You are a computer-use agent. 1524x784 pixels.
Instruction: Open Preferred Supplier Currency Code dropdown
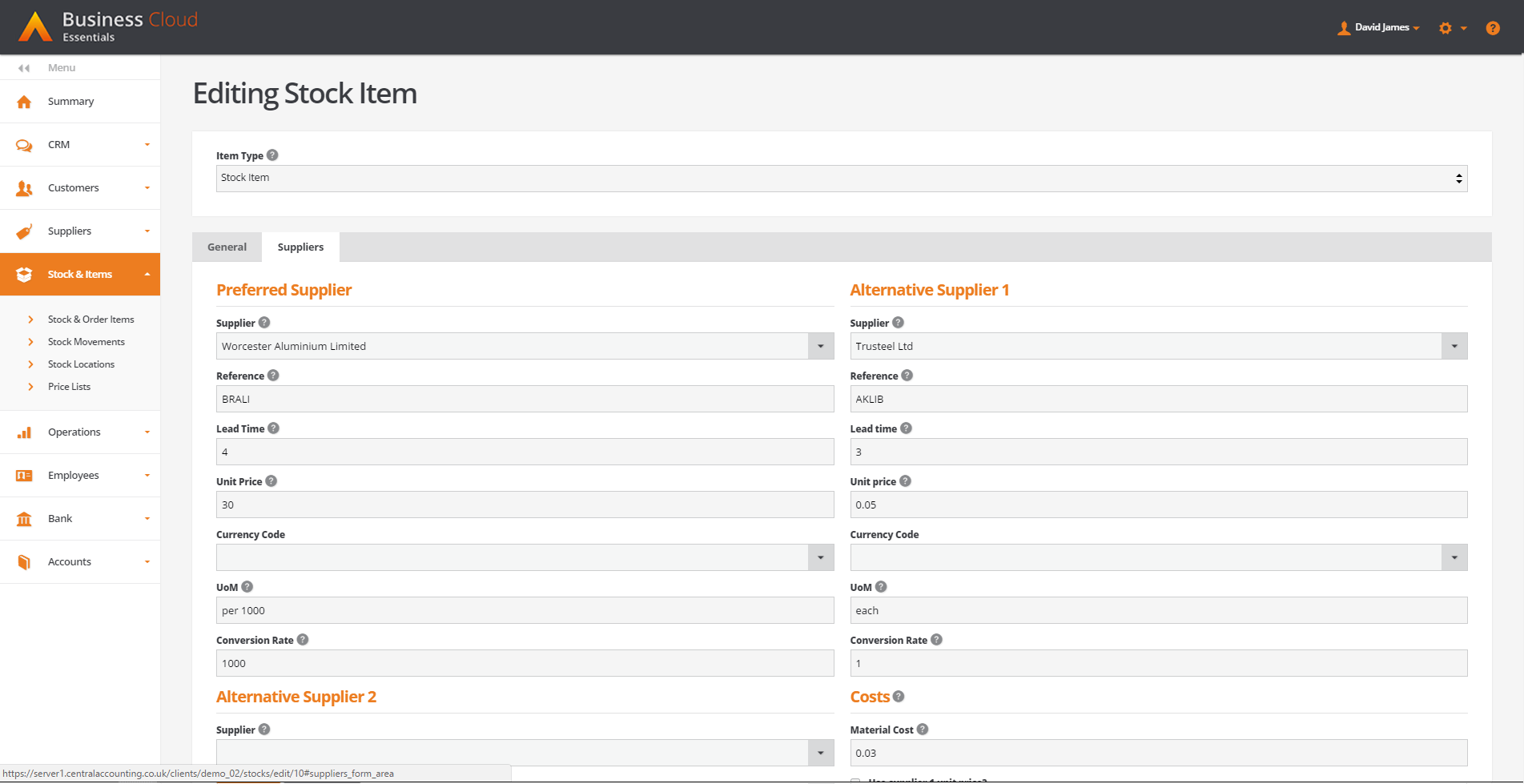pyautogui.click(x=820, y=558)
